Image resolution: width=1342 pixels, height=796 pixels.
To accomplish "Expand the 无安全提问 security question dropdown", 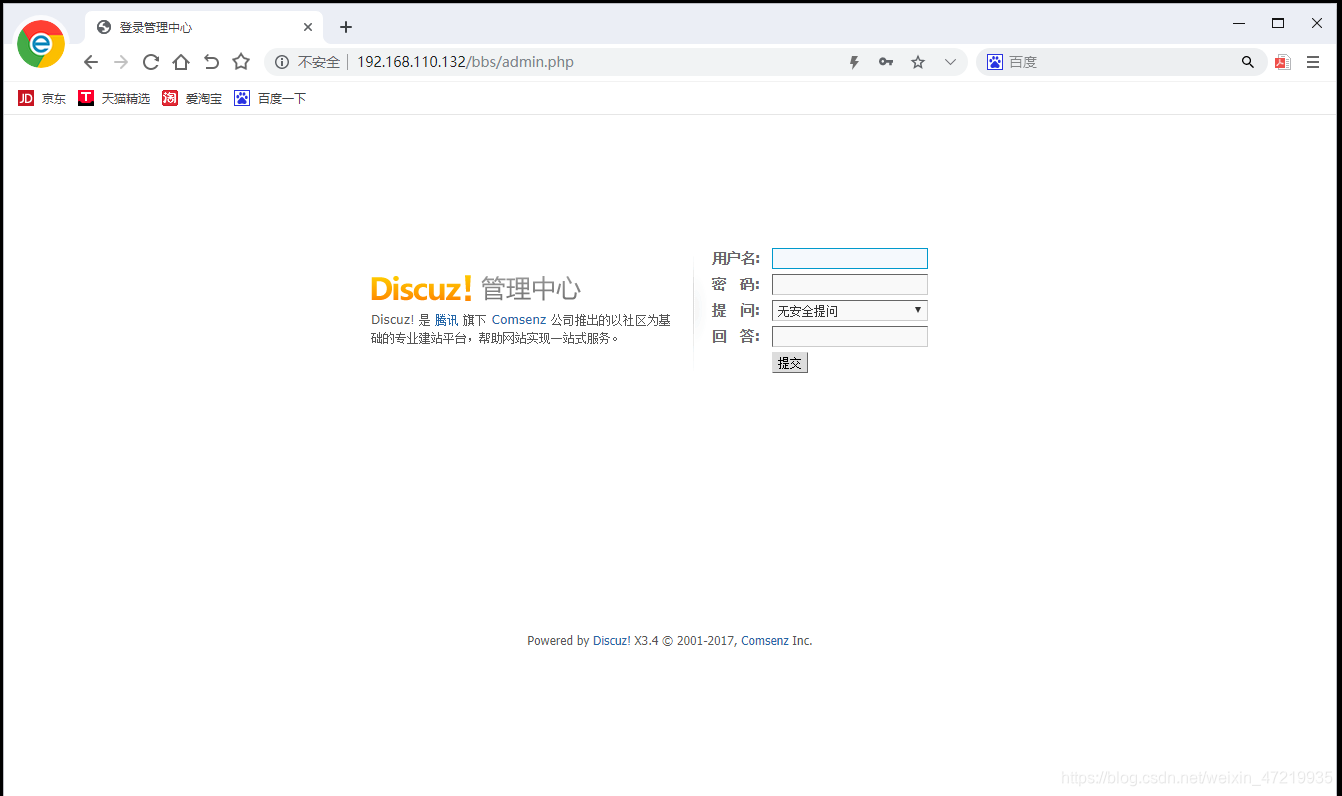I will point(850,310).
